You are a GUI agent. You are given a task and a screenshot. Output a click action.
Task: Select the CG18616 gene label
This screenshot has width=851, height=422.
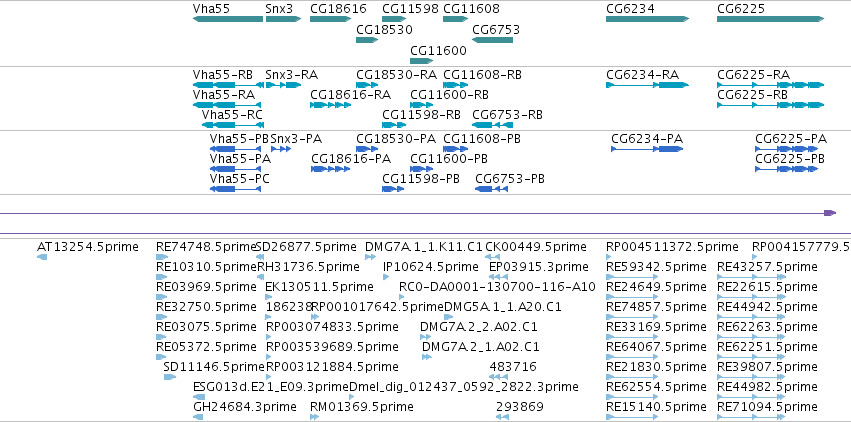coord(338,9)
